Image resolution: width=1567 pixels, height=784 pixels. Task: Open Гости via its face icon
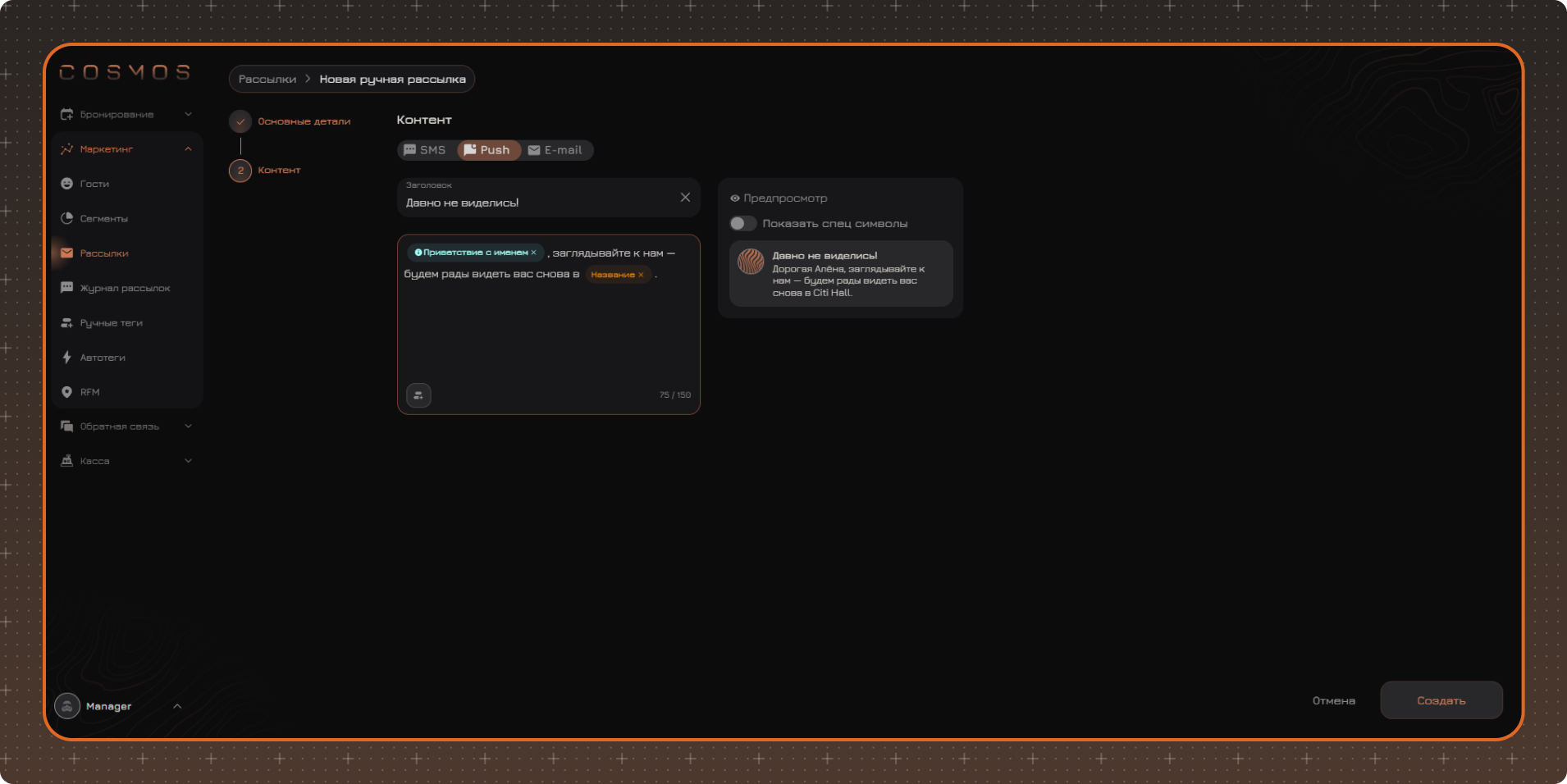tap(66, 184)
